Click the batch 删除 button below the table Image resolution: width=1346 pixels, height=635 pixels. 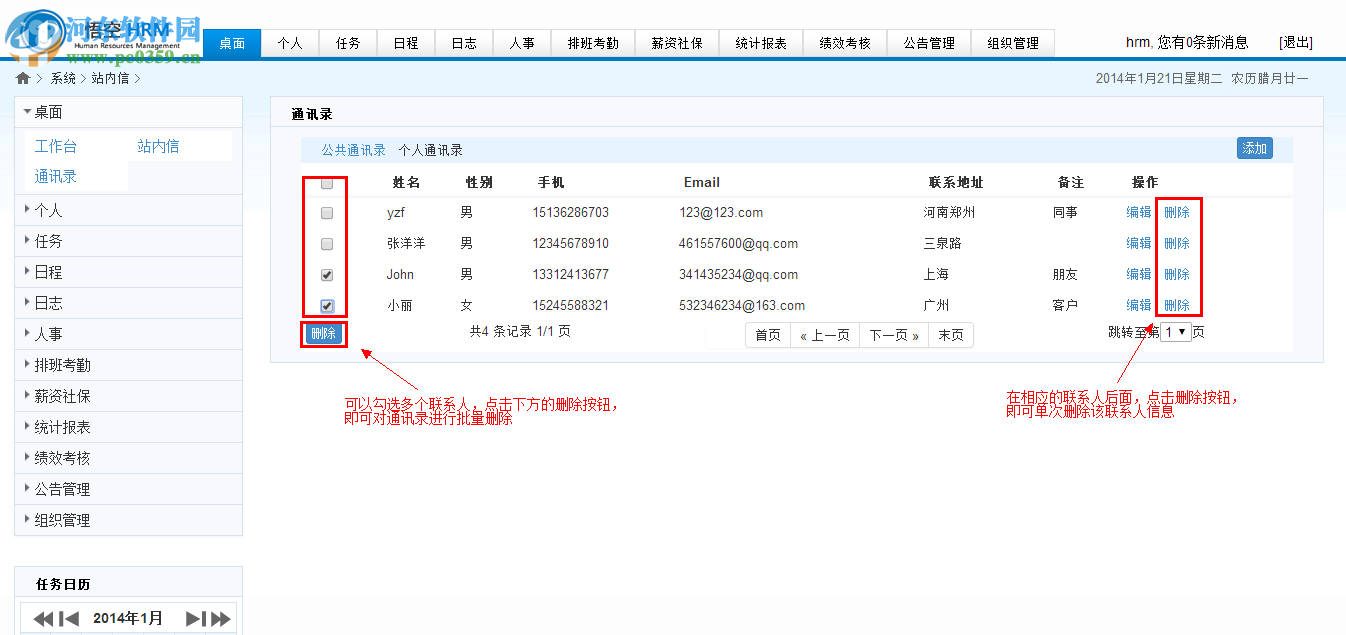(323, 335)
